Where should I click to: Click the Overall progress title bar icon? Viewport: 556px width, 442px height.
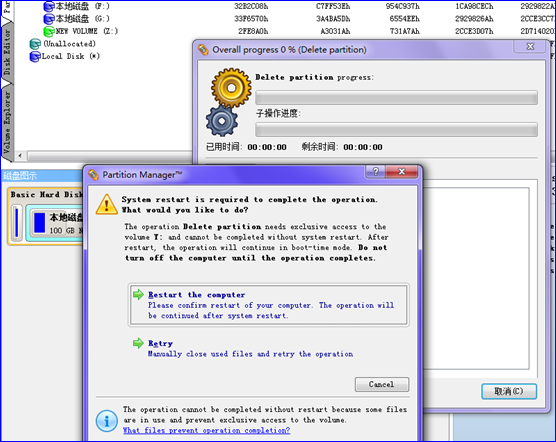click(x=203, y=50)
